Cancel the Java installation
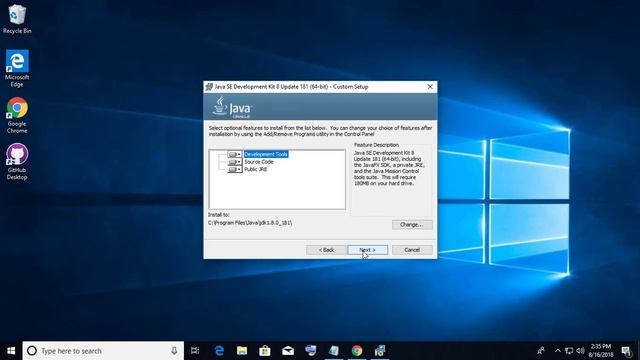 tap(412, 250)
